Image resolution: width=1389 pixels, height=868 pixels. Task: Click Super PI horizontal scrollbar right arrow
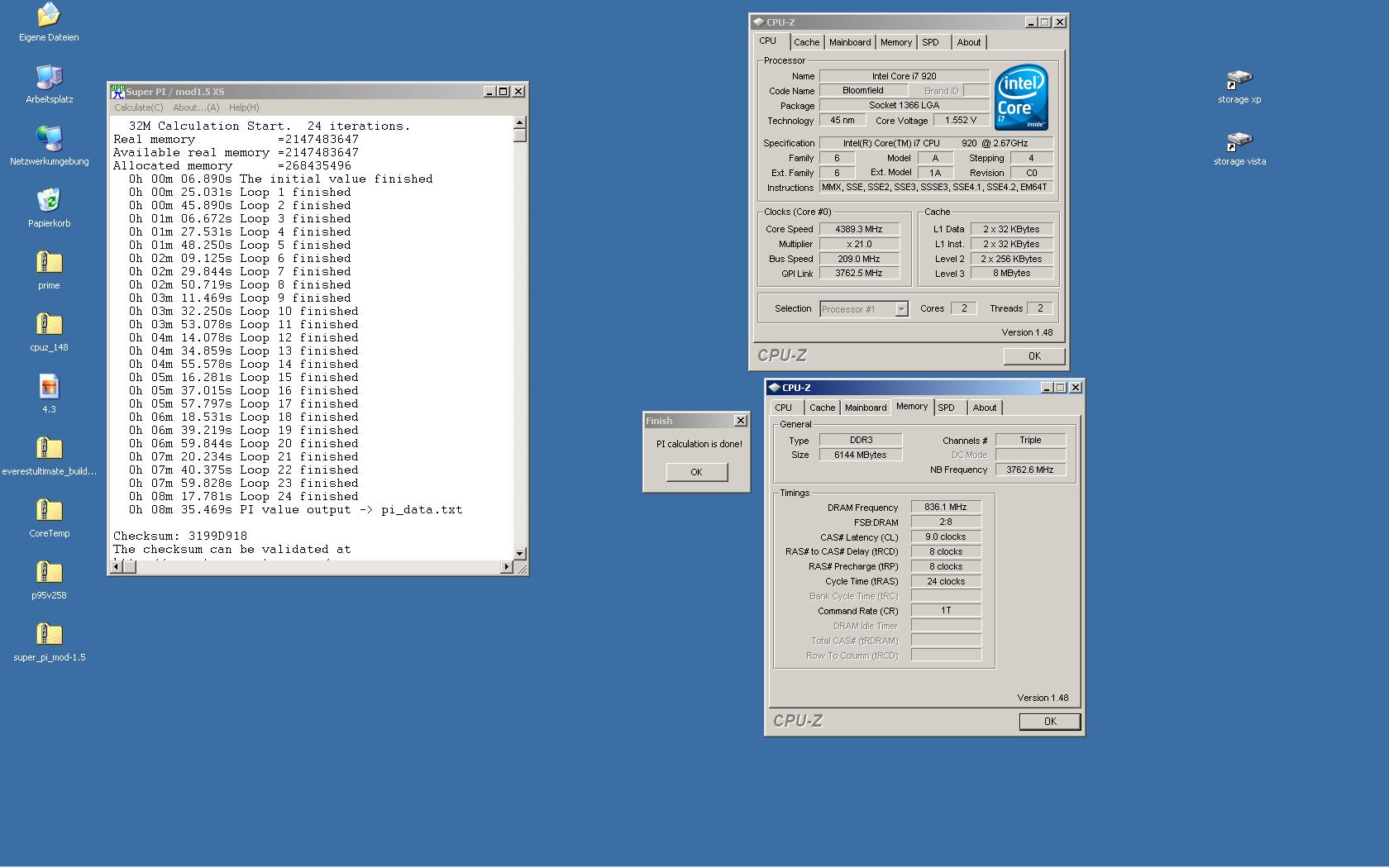(x=507, y=566)
